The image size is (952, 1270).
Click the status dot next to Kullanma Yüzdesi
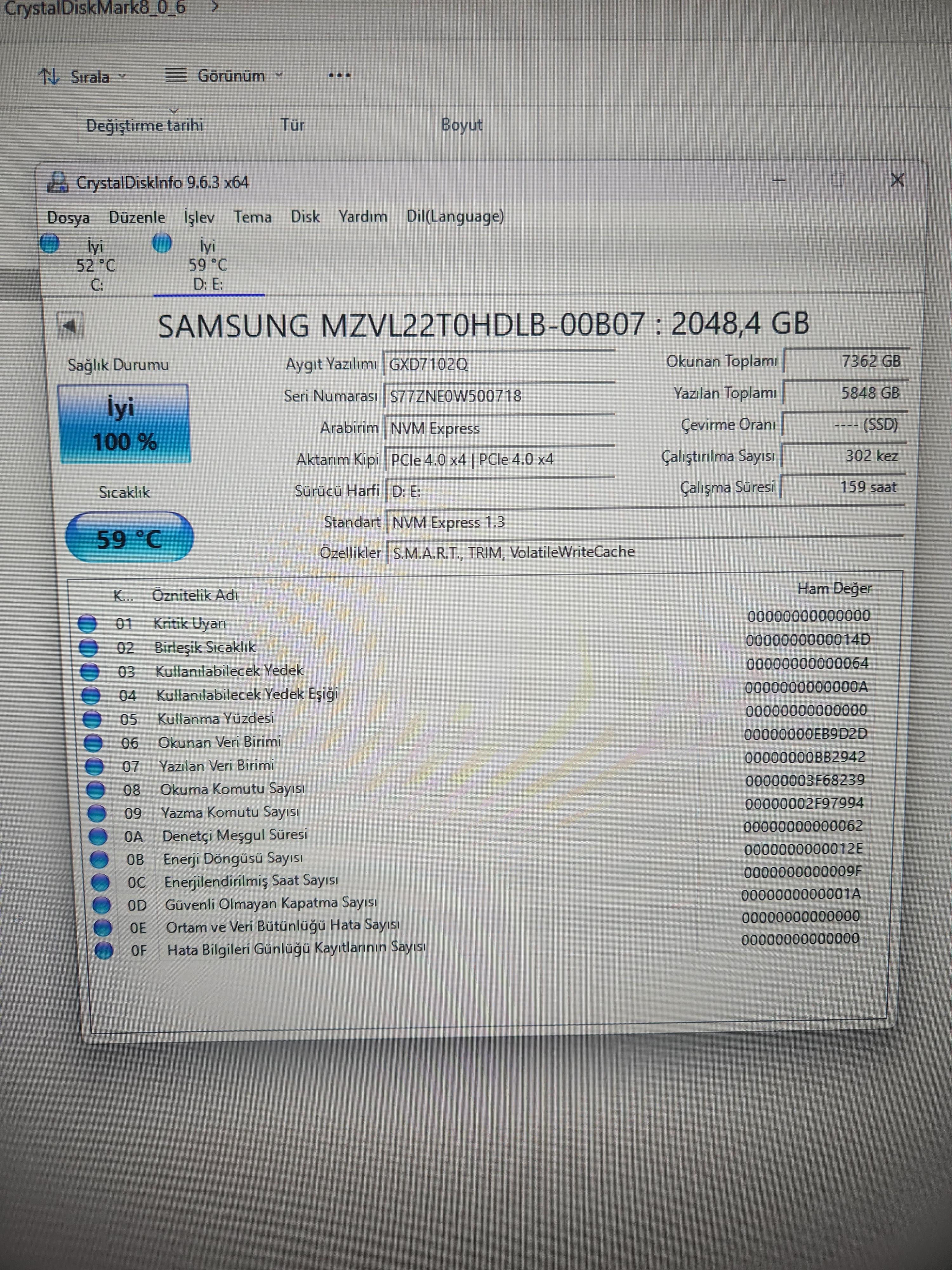coord(92,719)
